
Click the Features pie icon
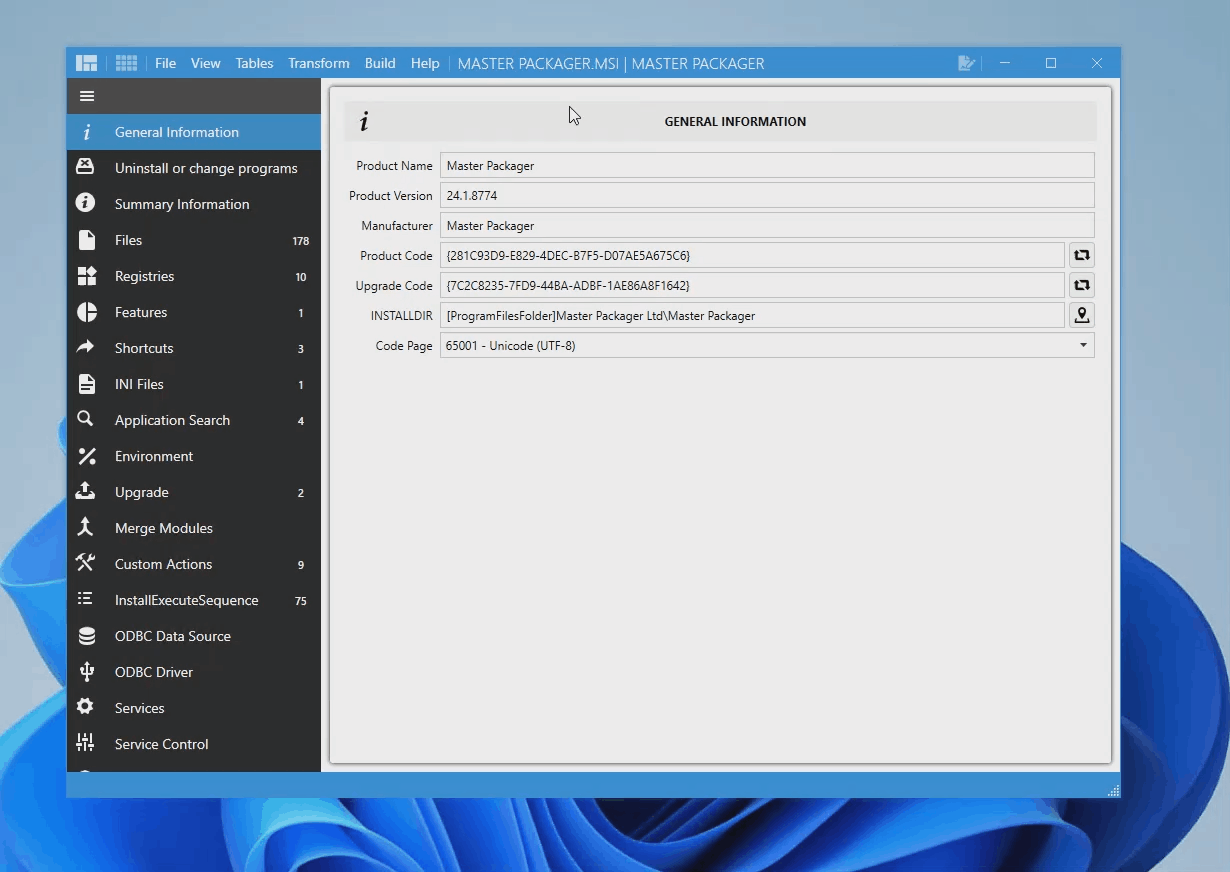click(87, 312)
